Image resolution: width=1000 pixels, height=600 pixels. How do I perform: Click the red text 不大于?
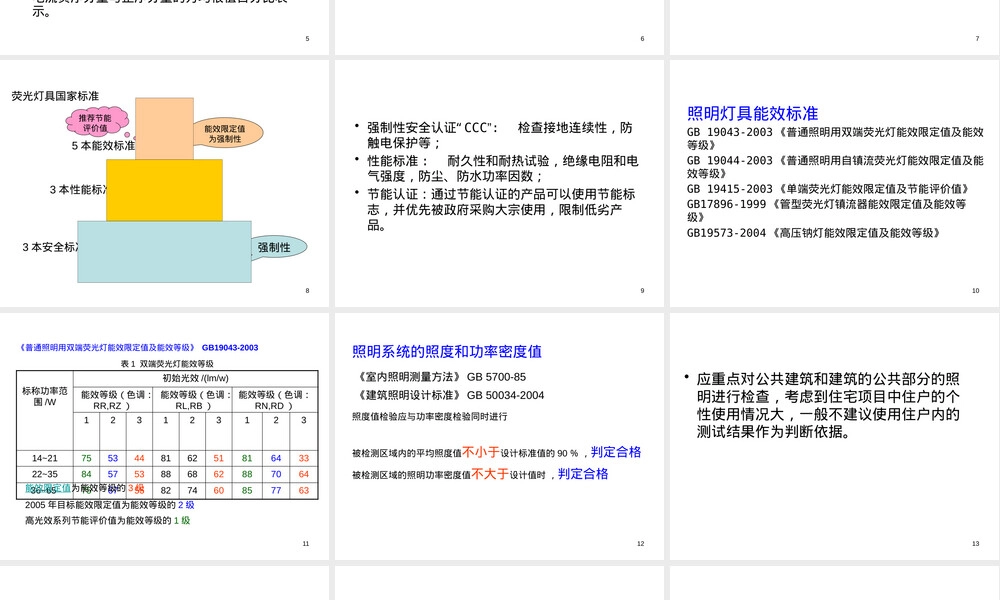(490, 474)
